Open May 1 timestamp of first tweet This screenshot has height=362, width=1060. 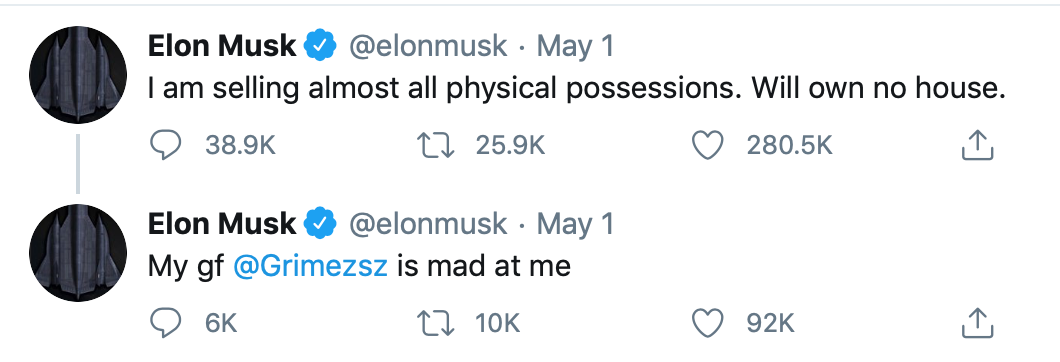click(575, 47)
